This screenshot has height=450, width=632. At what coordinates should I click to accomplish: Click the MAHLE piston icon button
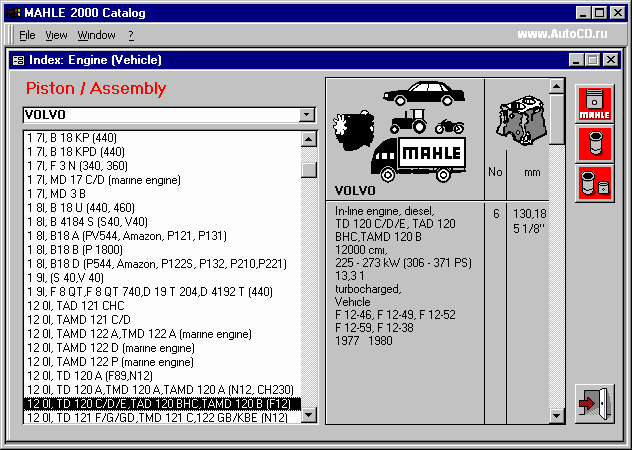click(595, 104)
